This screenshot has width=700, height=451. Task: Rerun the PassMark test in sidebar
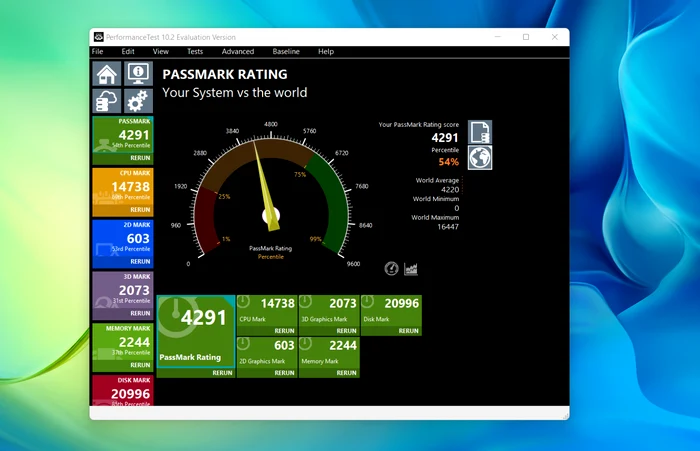(x=140, y=158)
